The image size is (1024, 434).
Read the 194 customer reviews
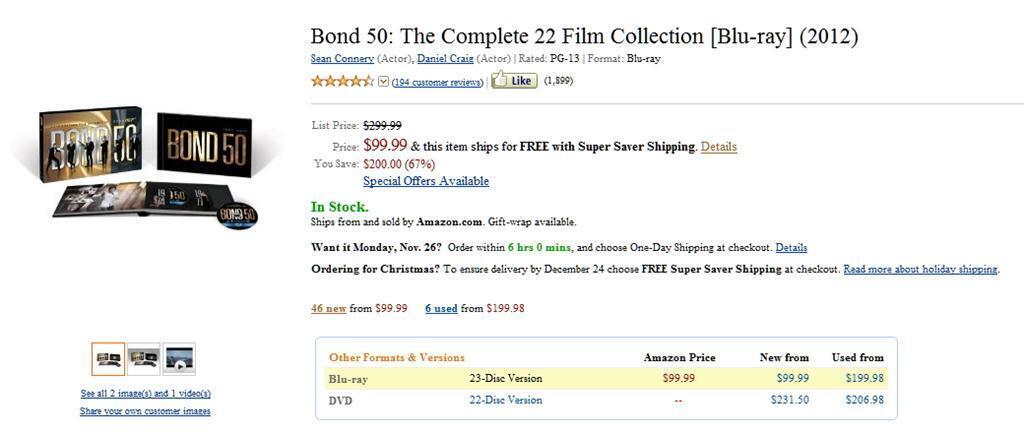(437, 82)
